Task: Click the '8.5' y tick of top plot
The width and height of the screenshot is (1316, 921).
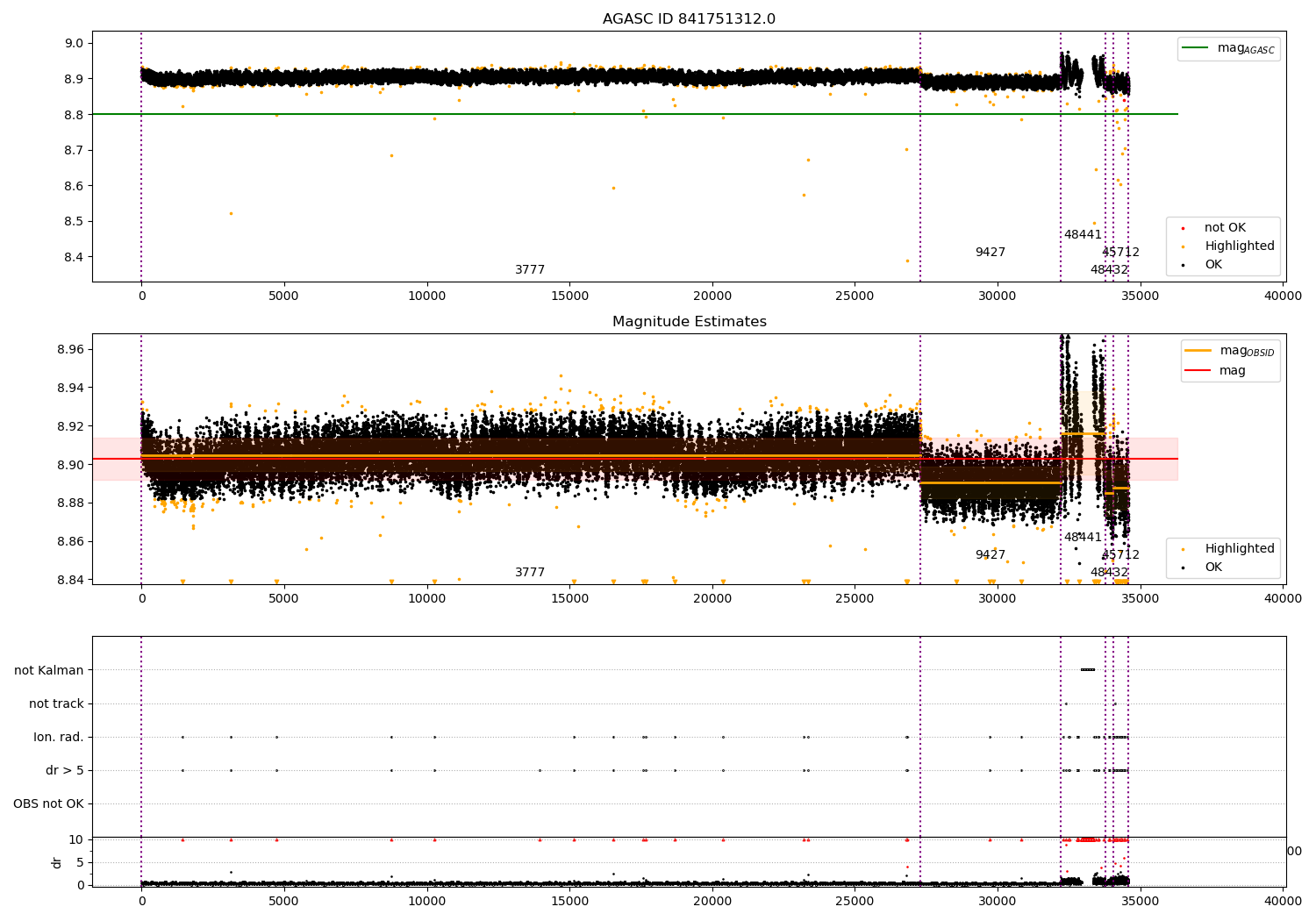Action: tap(75, 221)
